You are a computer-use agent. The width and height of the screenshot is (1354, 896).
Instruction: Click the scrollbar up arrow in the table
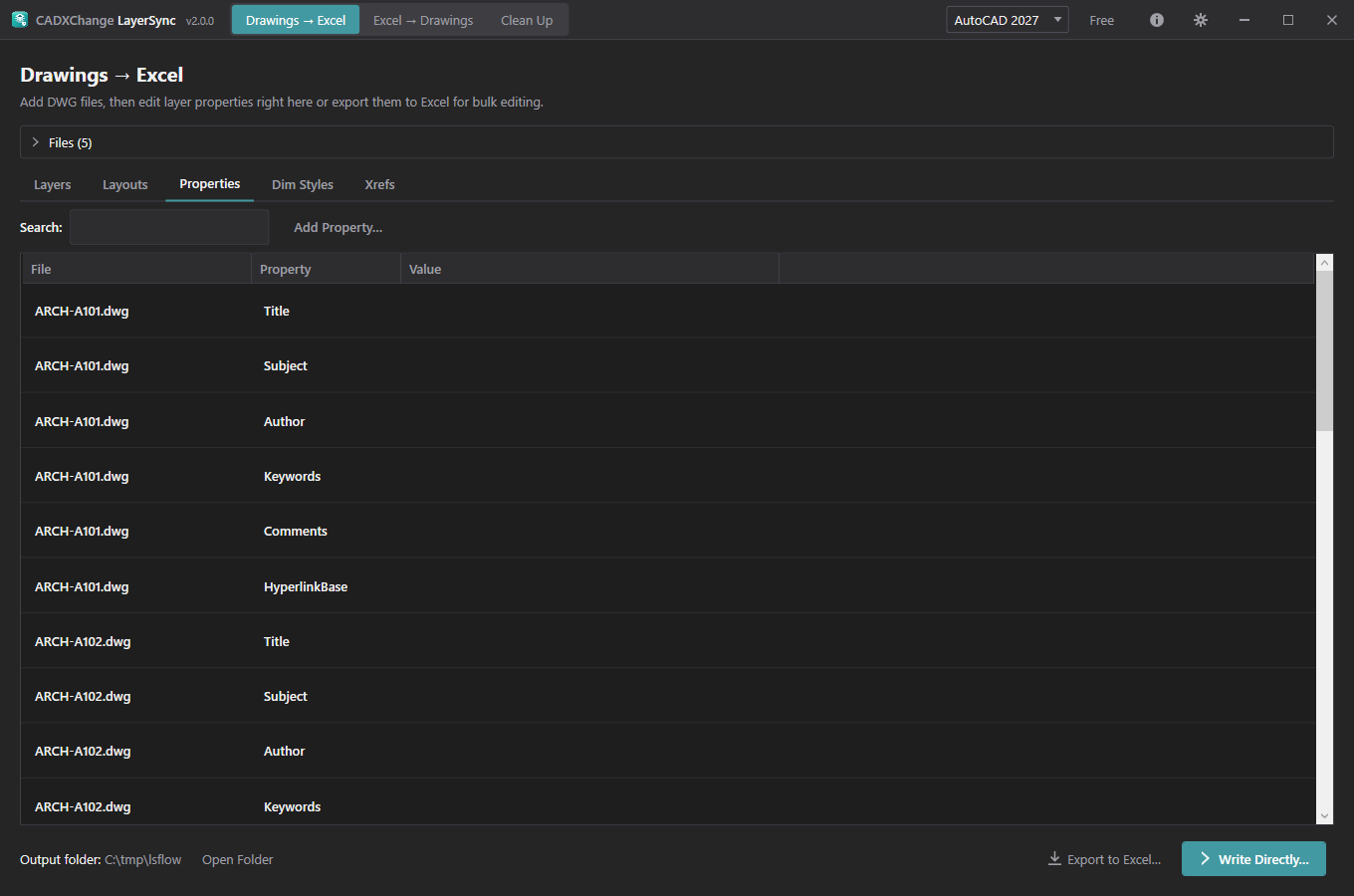1324,263
